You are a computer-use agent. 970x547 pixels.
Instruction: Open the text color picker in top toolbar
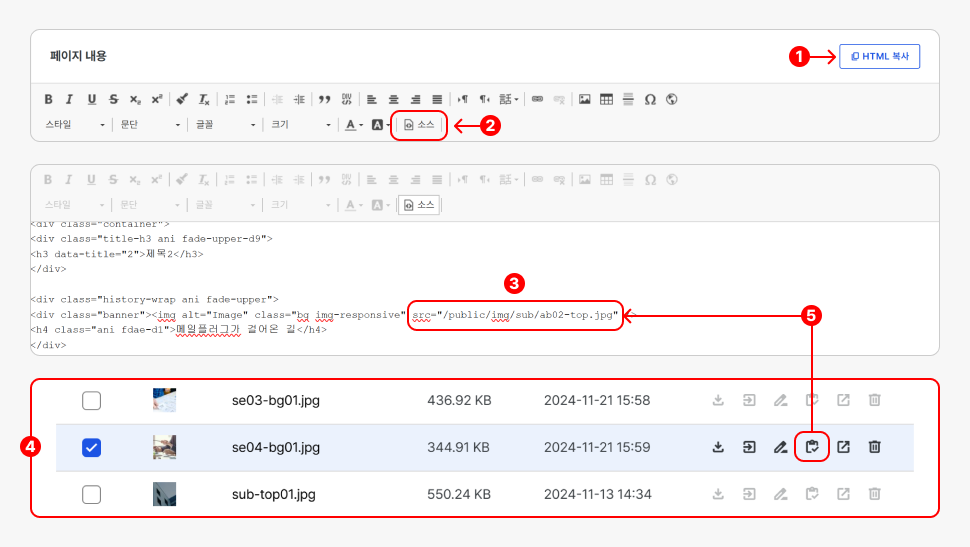pos(353,125)
